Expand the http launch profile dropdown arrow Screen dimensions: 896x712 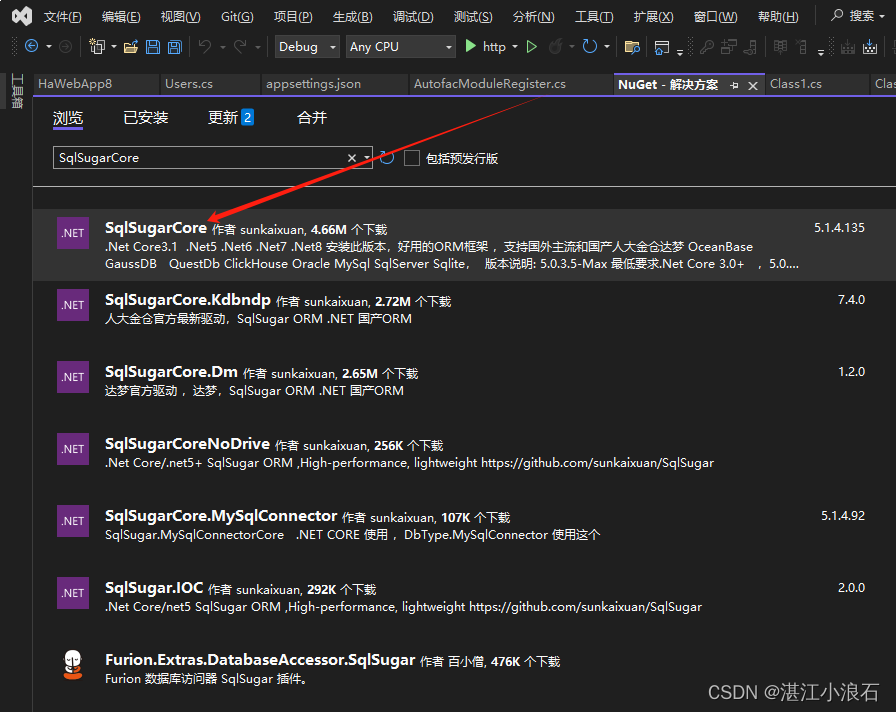pos(515,47)
